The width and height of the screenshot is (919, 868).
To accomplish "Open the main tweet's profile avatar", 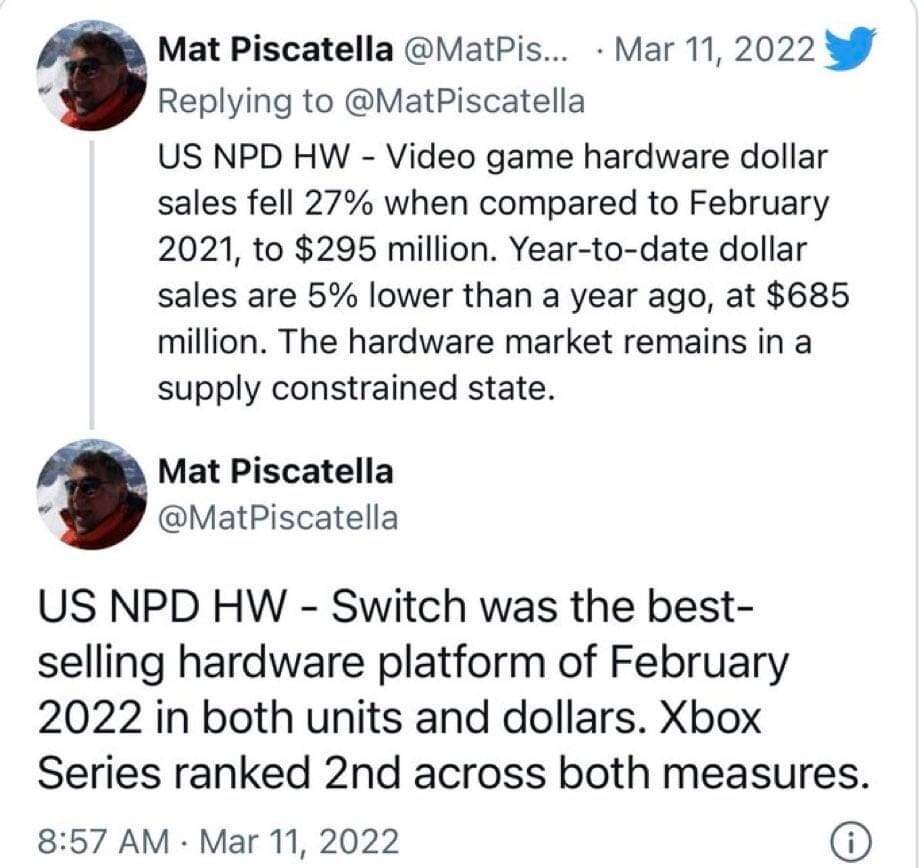I will tap(91, 494).
